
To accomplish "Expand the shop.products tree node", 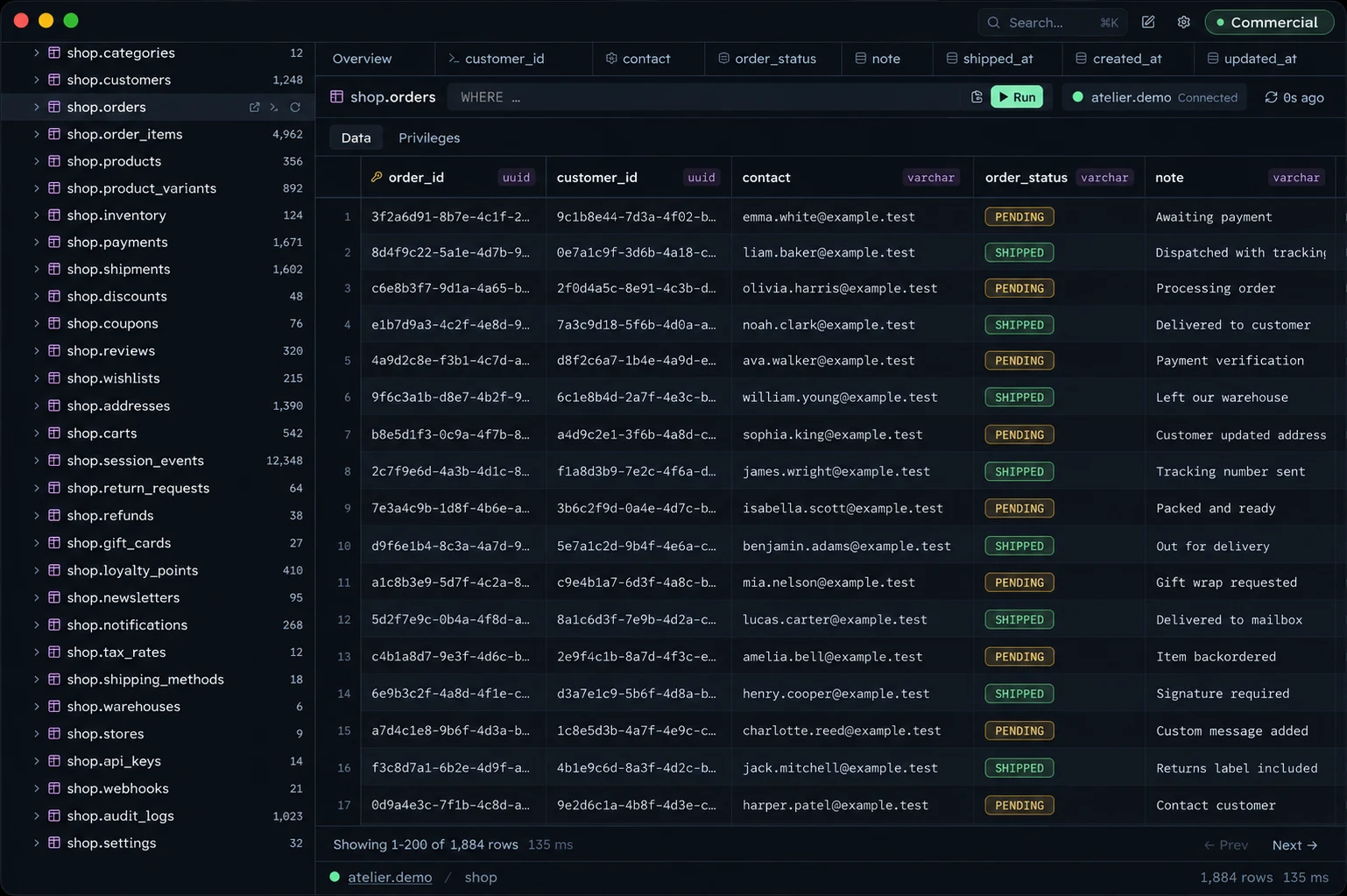I will coord(36,161).
